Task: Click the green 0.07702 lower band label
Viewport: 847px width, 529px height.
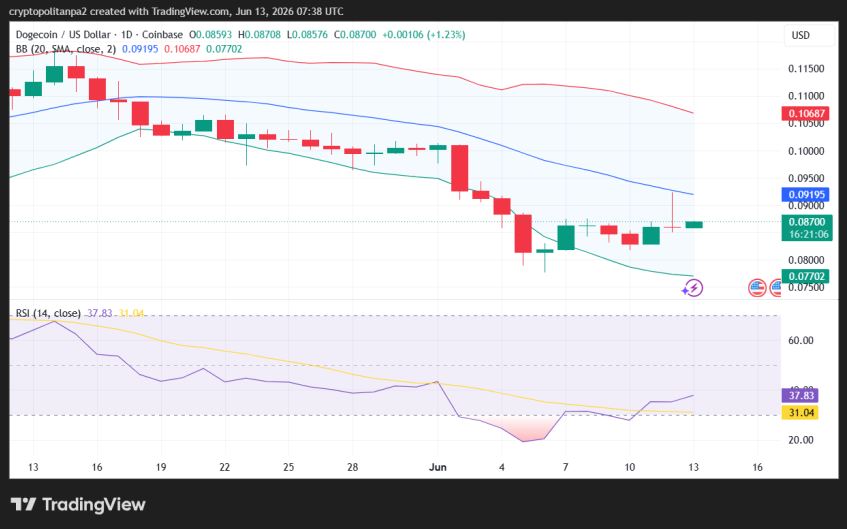Action: pyautogui.click(x=806, y=276)
